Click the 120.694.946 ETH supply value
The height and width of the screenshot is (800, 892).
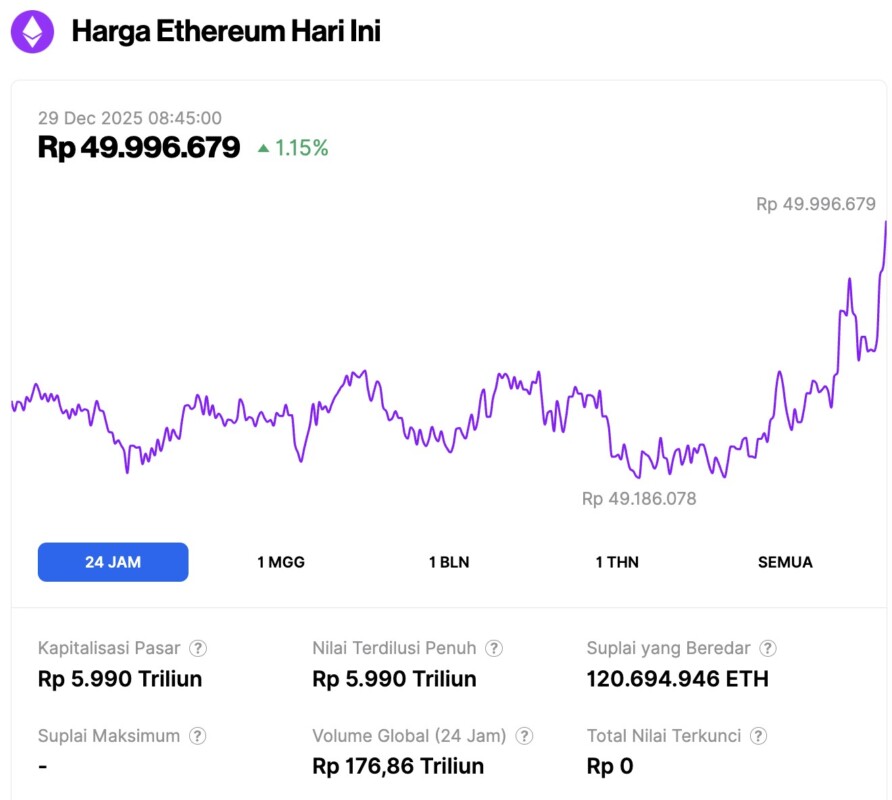(677, 679)
